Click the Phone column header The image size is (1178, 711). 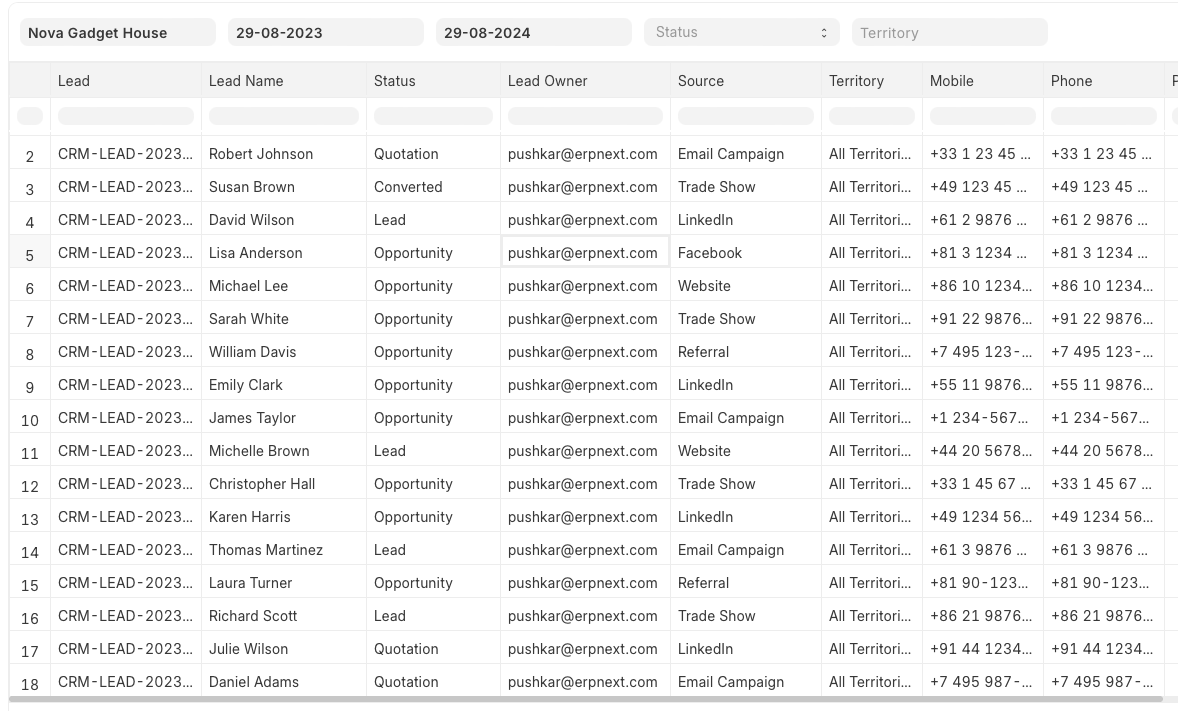[x=1071, y=81]
